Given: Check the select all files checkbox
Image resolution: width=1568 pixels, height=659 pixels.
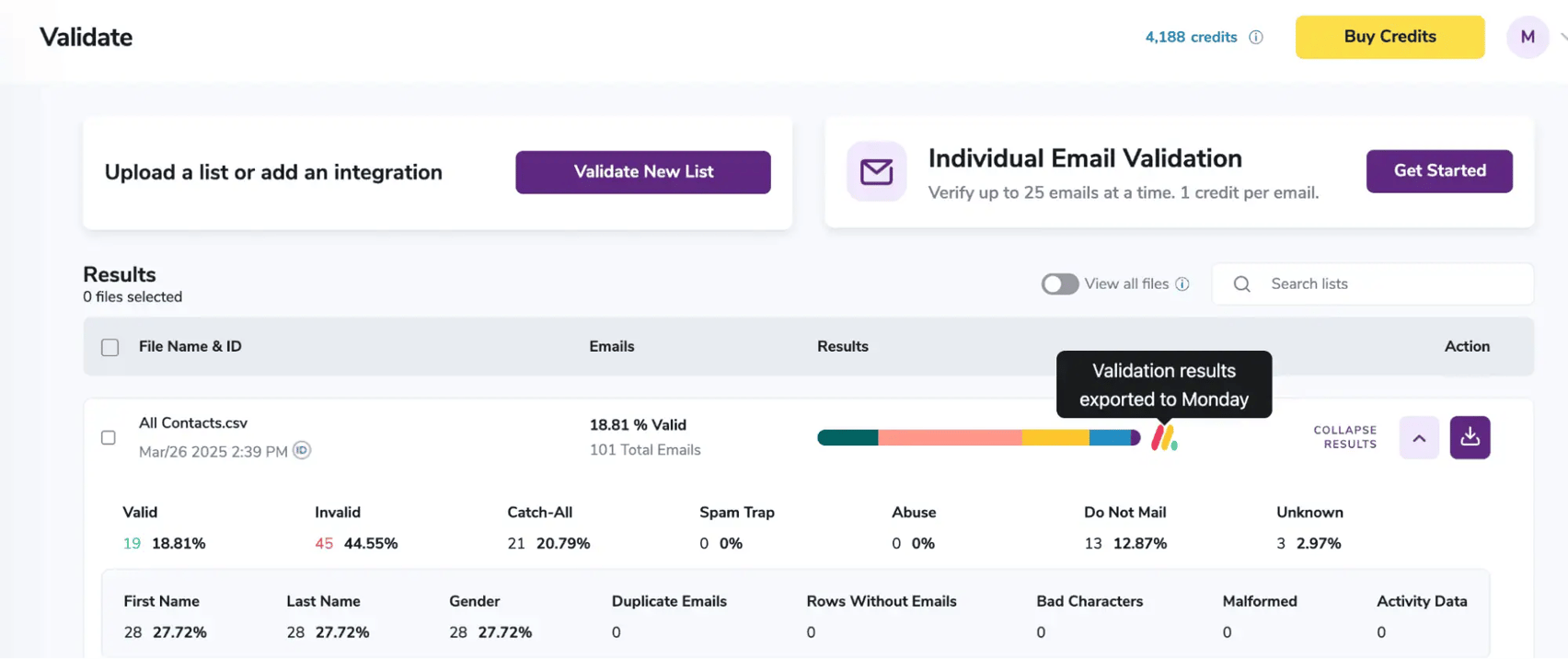Looking at the screenshot, I should tap(110, 347).
